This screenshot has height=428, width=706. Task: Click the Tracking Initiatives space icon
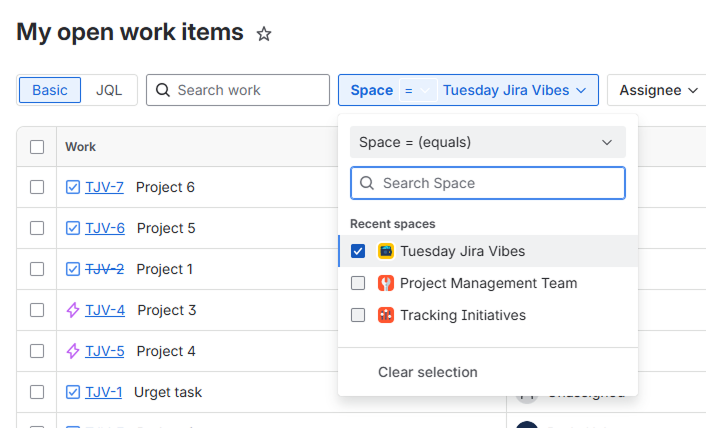point(386,315)
